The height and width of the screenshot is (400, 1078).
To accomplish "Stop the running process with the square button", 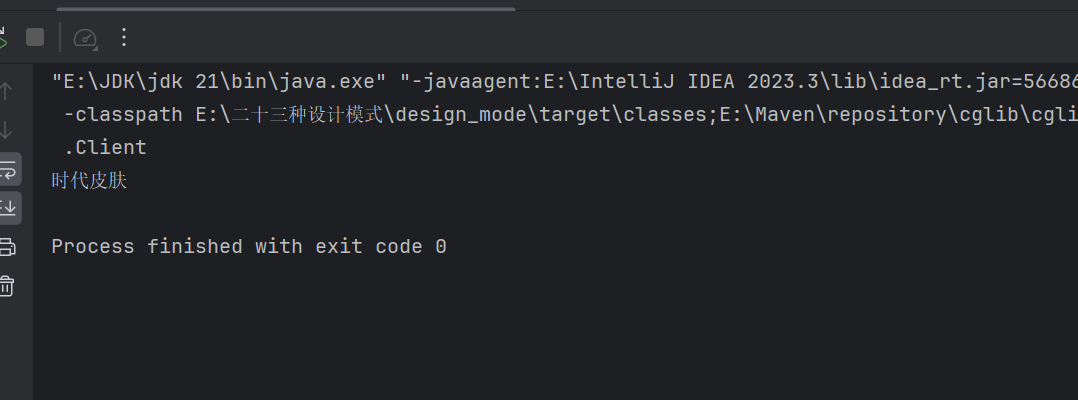I will point(35,37).
